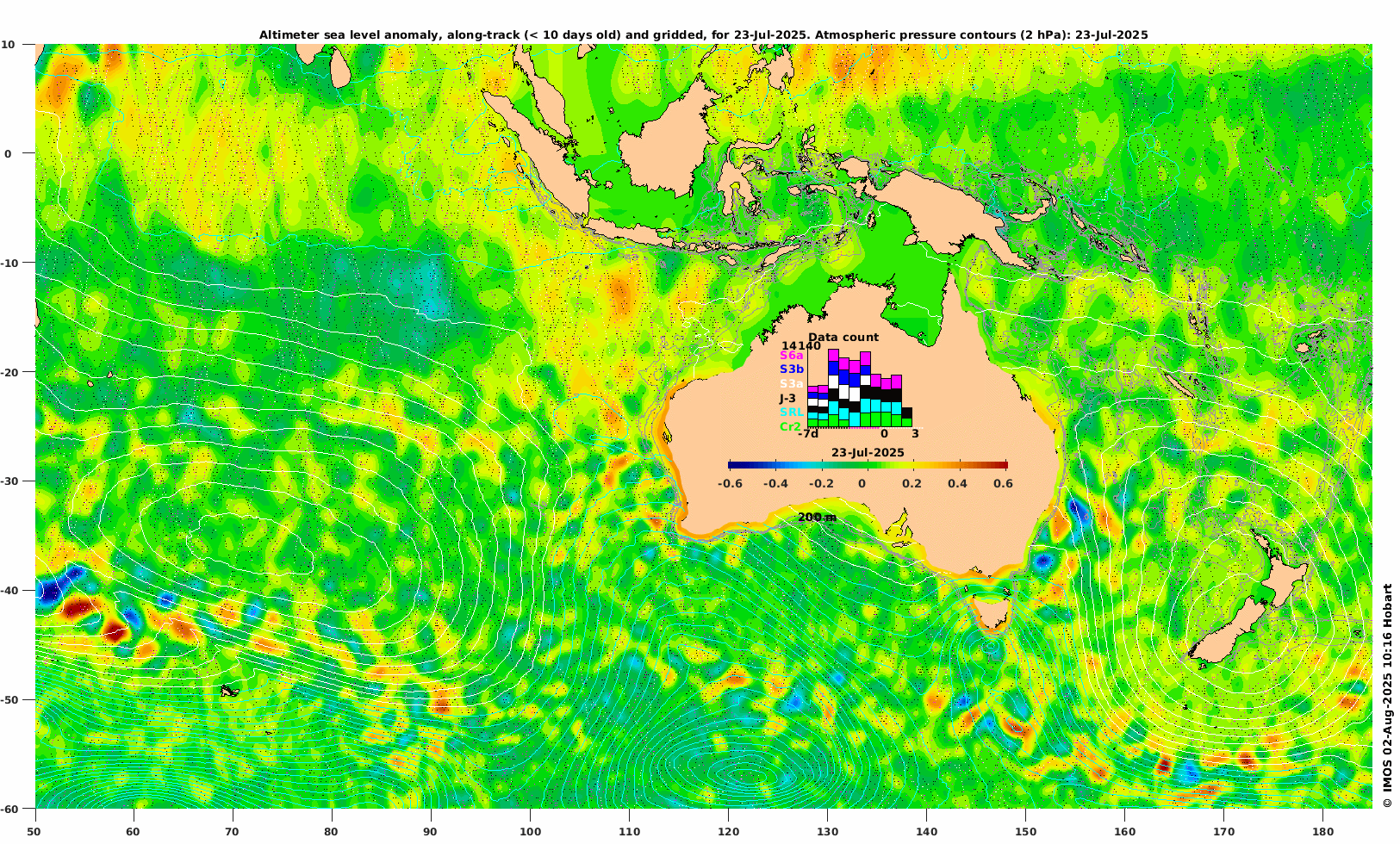
Task: Click the "3" histogram axis label
Action: click(915, 434)
